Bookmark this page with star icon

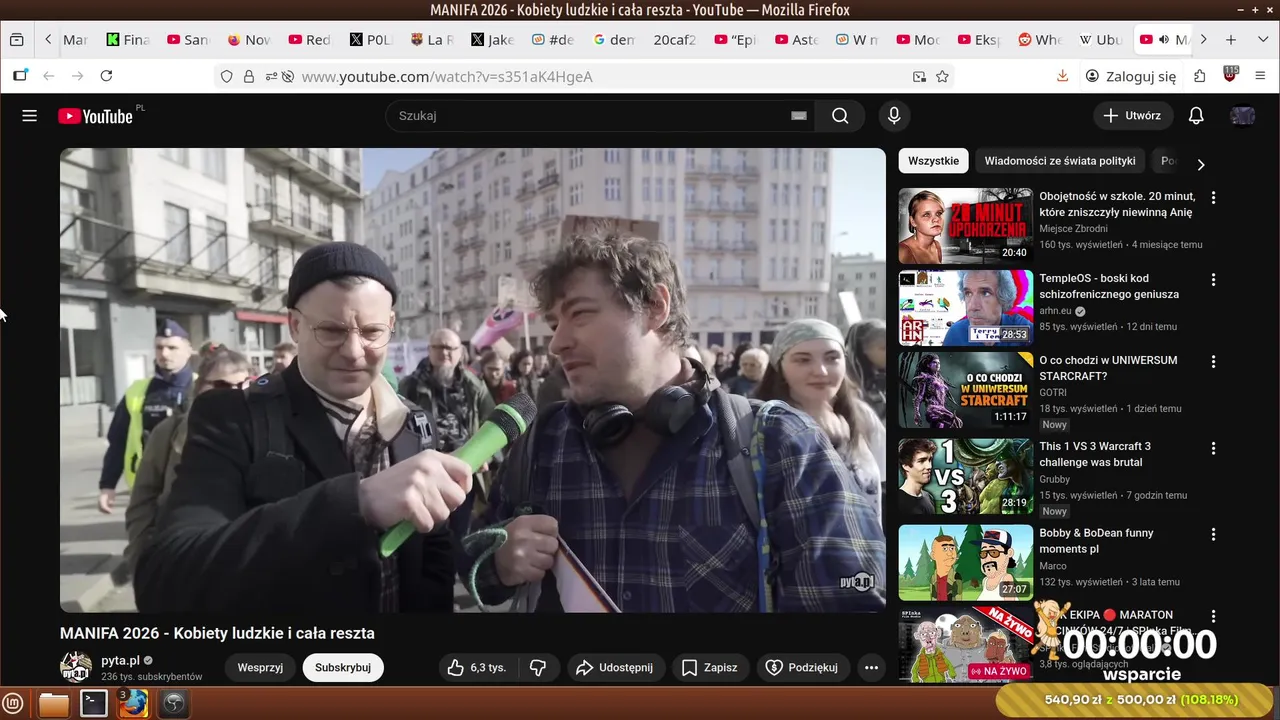942,76
